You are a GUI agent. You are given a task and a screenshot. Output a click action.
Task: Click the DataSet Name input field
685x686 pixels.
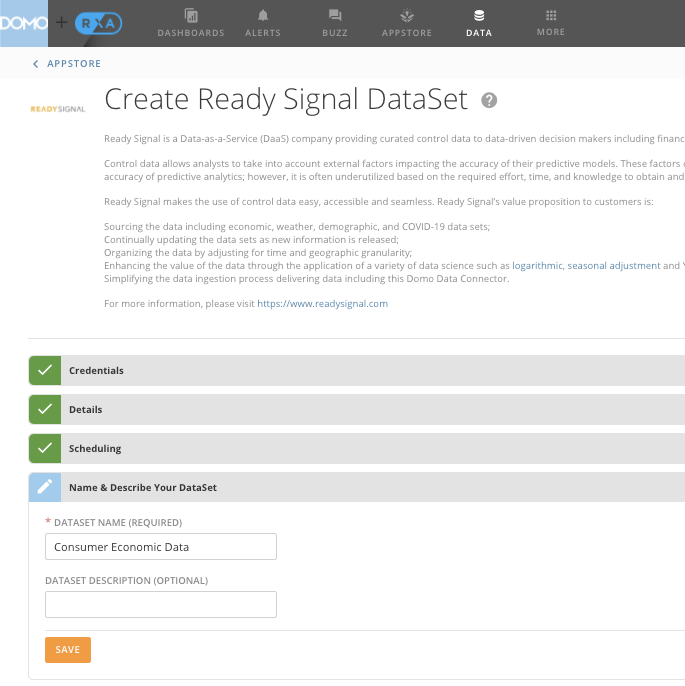pyautogui.click(x=161, y=547)
